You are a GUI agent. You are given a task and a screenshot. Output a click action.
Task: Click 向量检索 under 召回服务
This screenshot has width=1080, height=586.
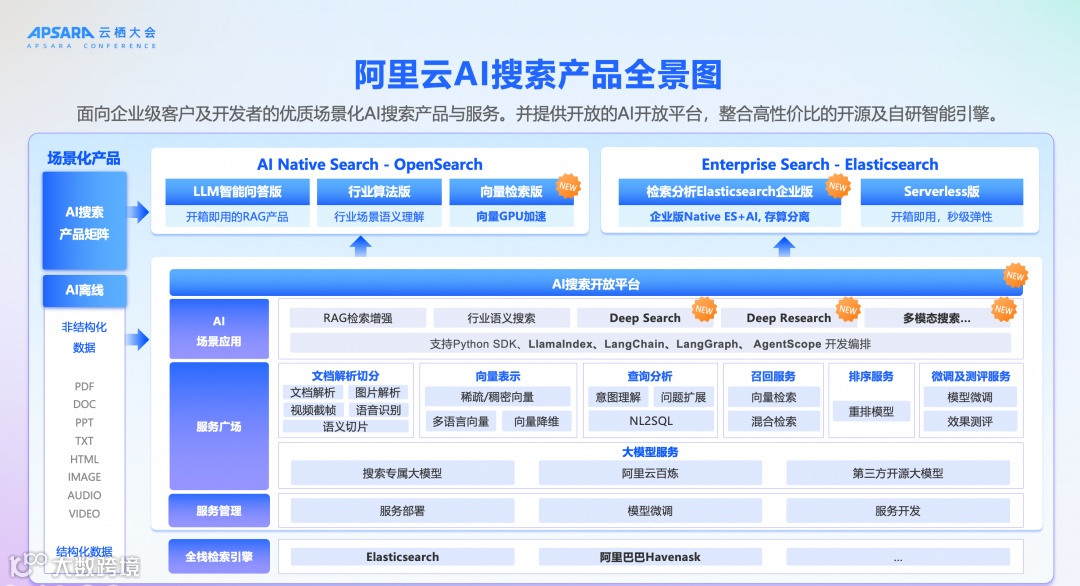(773, 397)
